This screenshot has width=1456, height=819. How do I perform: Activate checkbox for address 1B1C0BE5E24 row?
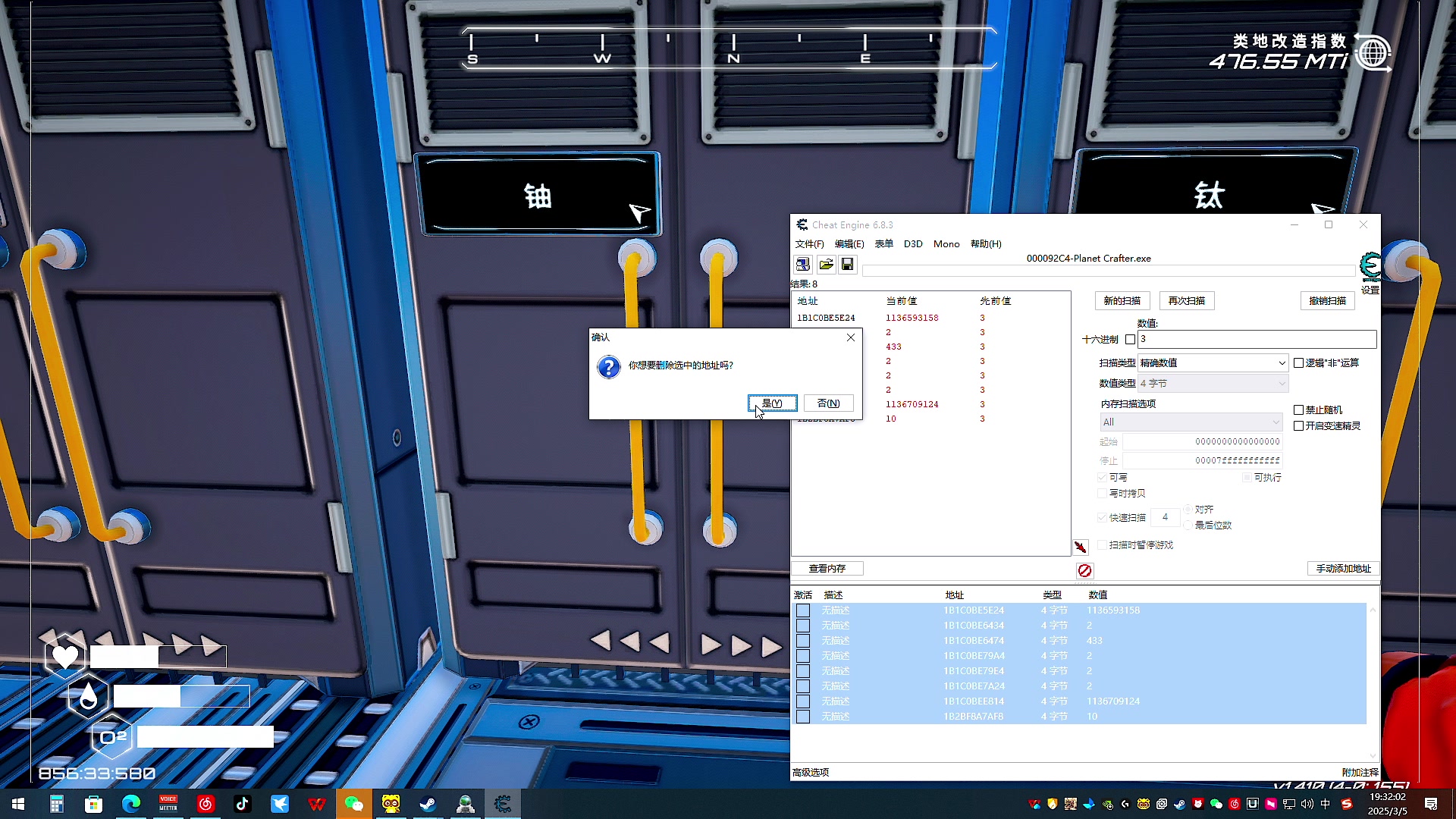pos(803,610)
